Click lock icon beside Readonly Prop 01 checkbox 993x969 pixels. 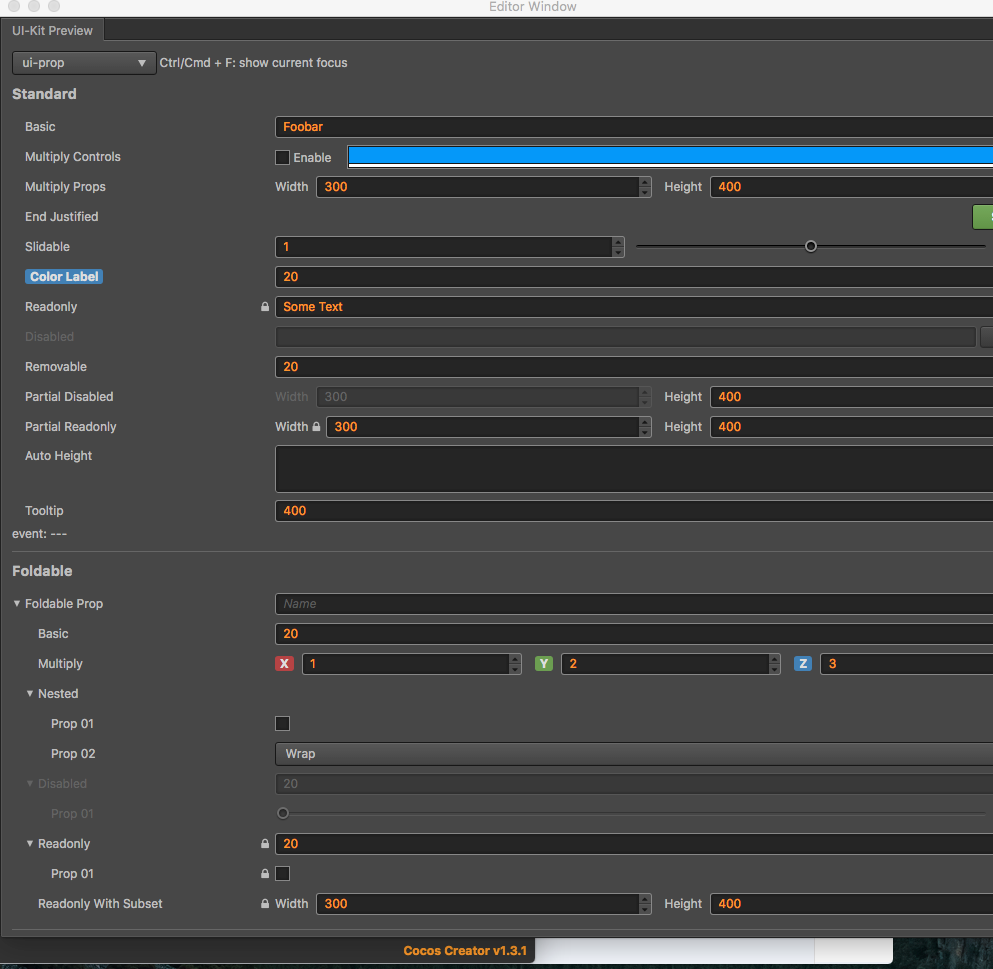tap(265, 873)
